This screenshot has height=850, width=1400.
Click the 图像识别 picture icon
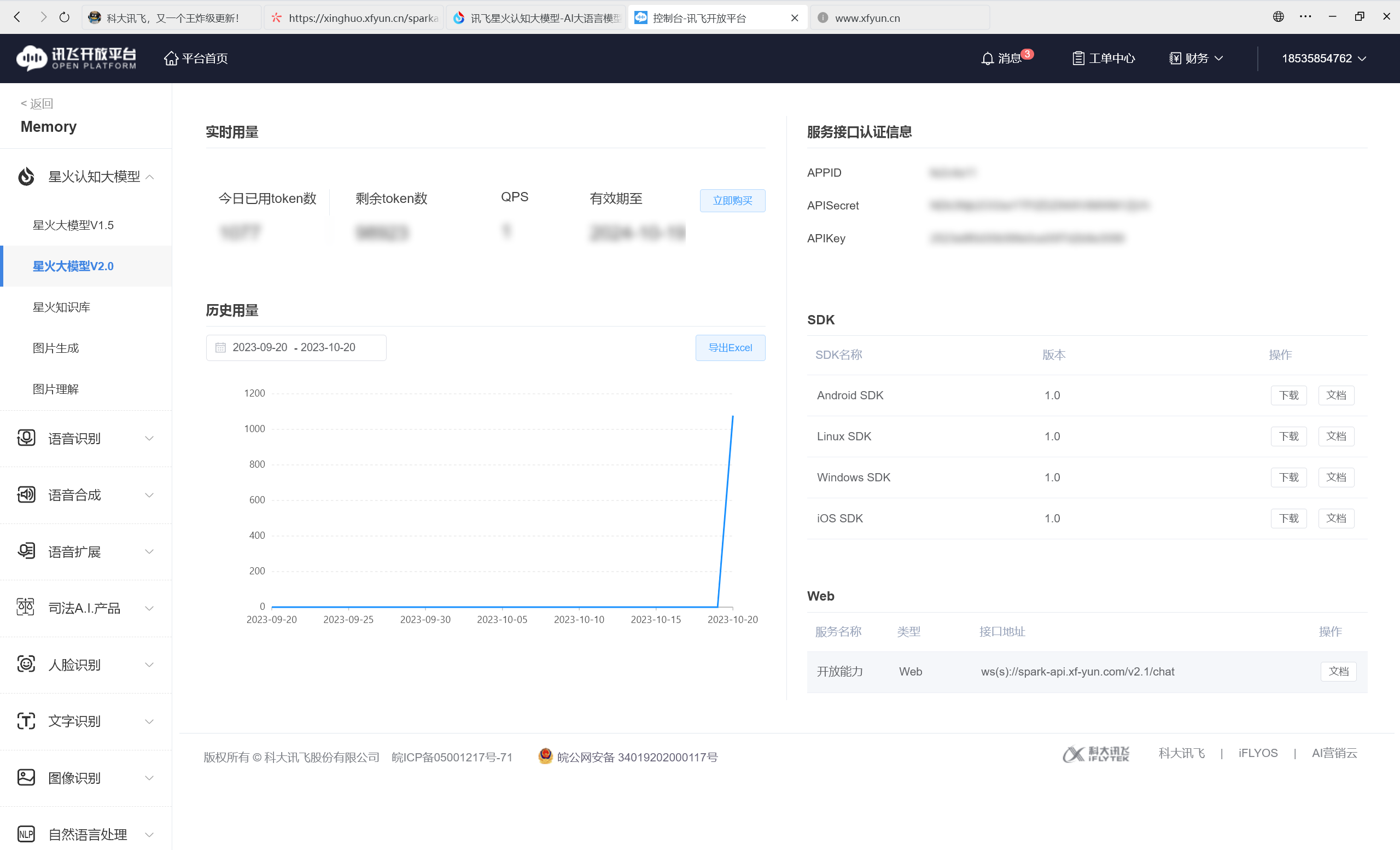26,777
